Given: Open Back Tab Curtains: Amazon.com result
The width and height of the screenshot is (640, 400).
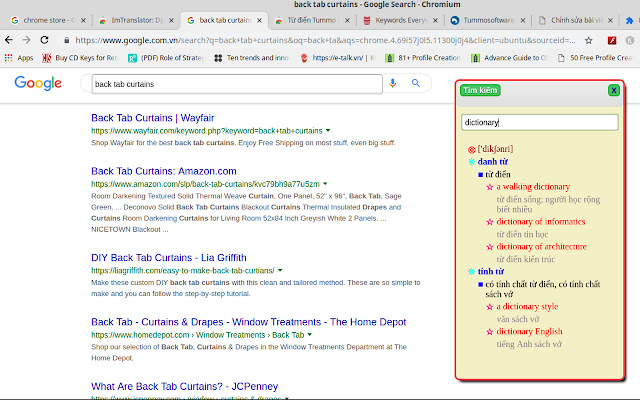Looking at the screenshot, I should [x=164, y=171].
